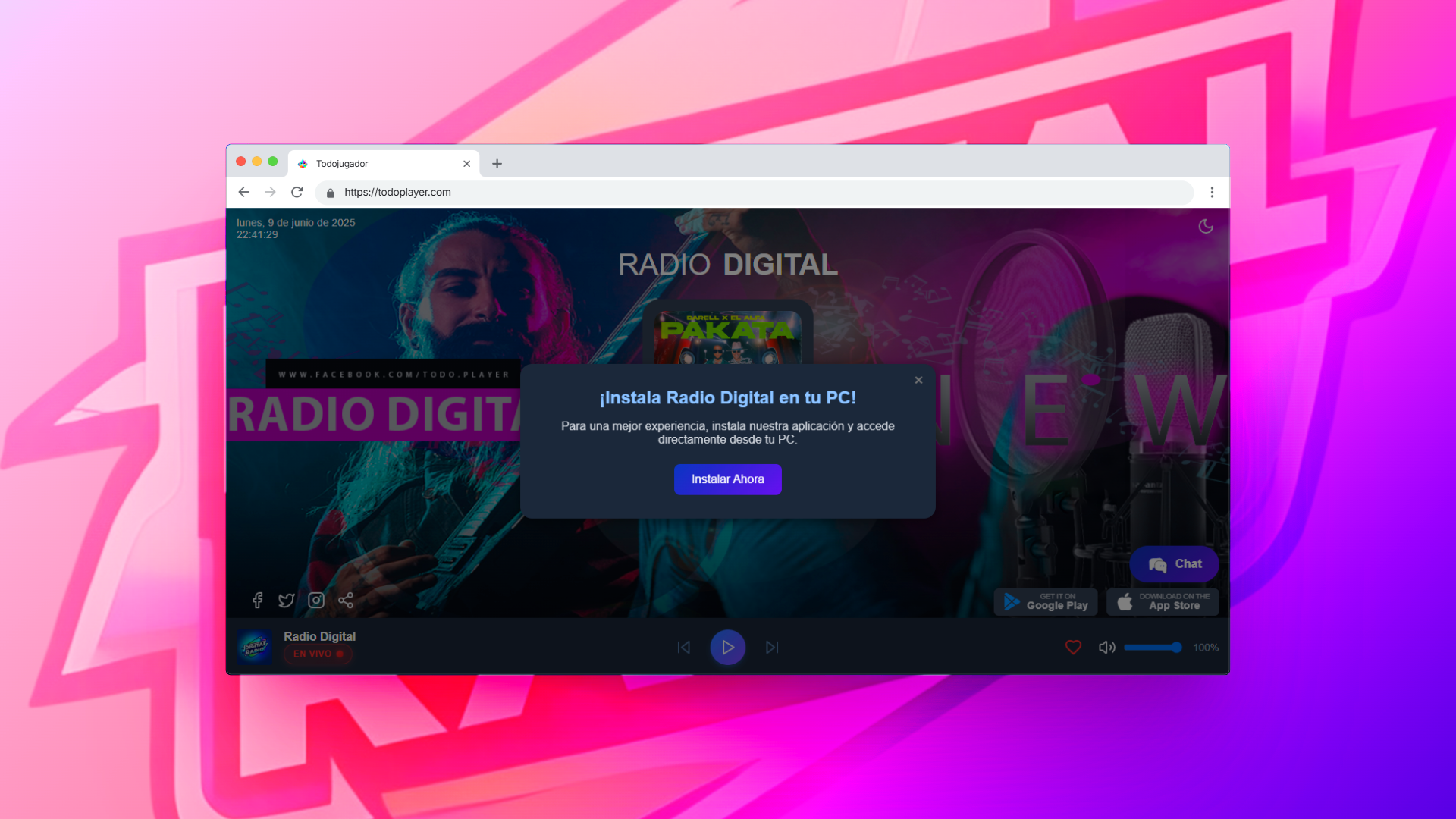Skip to previous track

coord(683,648)
